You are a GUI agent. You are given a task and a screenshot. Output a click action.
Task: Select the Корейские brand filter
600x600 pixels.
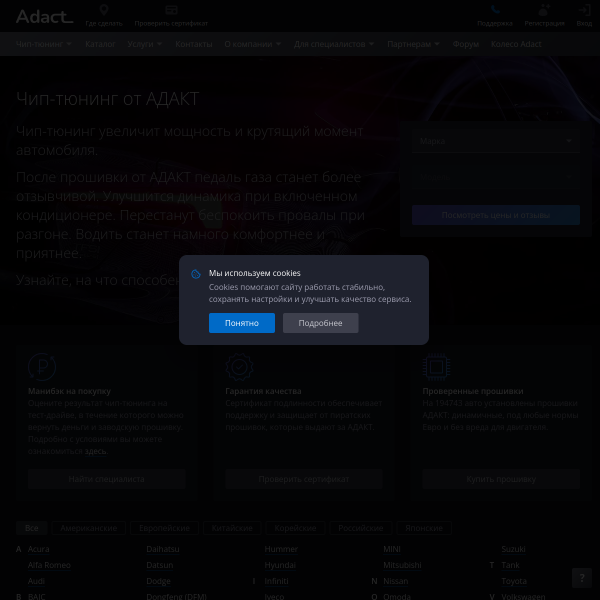click(295, 528)
